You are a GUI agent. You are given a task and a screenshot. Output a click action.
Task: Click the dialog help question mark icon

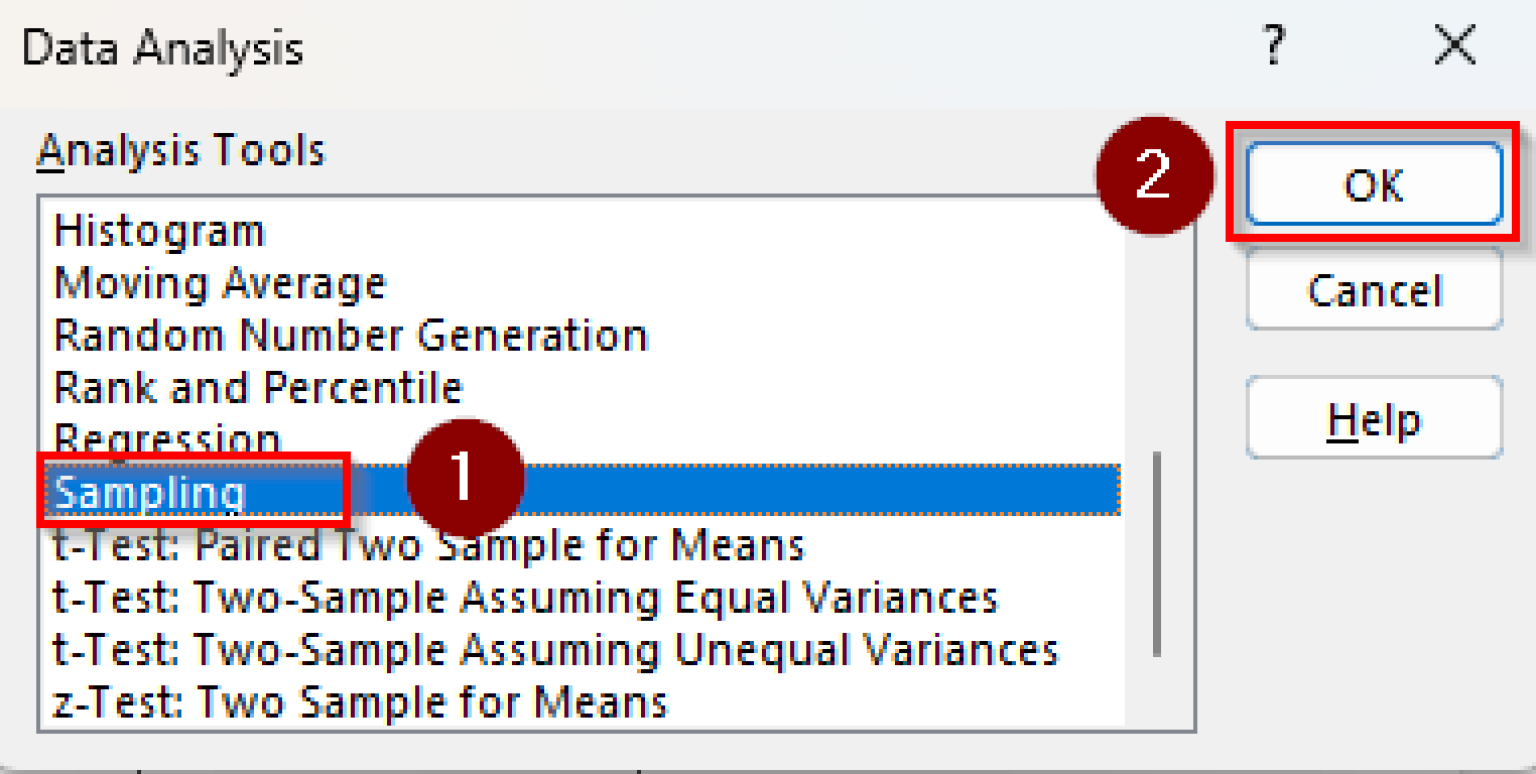coord(1272,45)
